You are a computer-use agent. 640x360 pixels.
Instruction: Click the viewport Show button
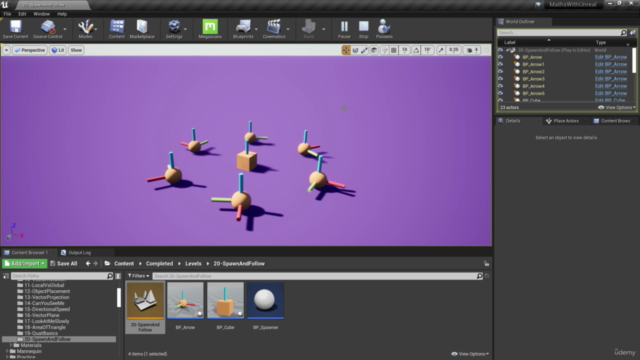click(76, 50)
